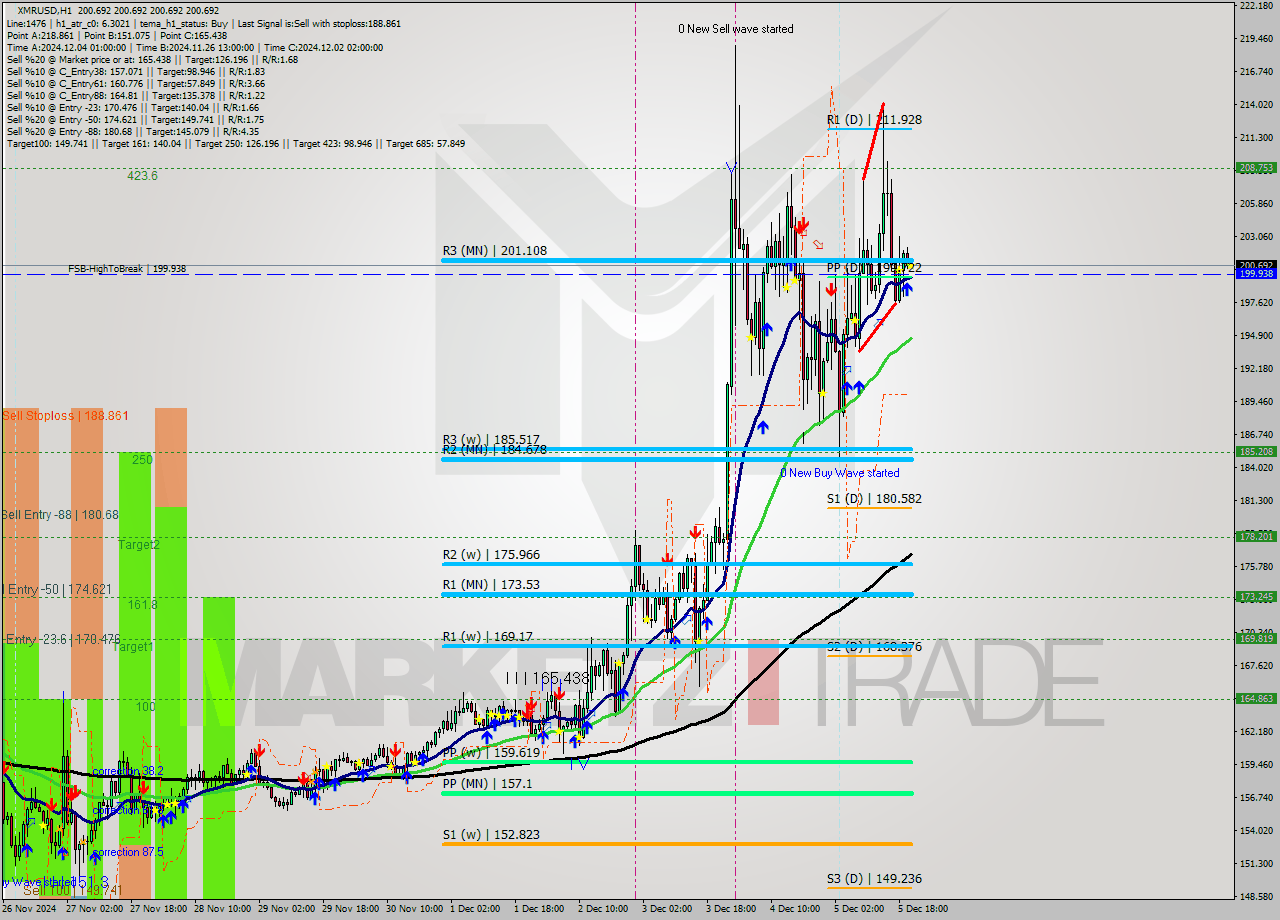Click the 'Point A:218.861' info line

117,35
